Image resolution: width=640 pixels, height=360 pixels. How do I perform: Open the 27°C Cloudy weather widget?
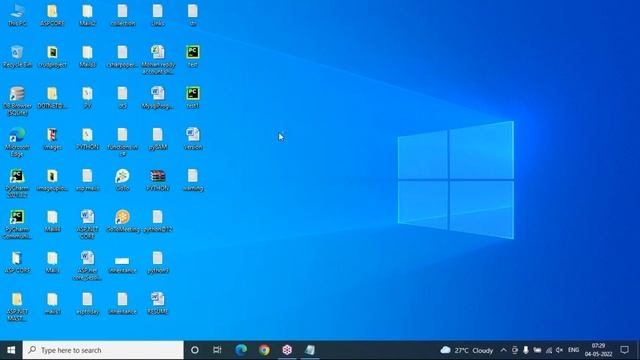click(467, 350)
